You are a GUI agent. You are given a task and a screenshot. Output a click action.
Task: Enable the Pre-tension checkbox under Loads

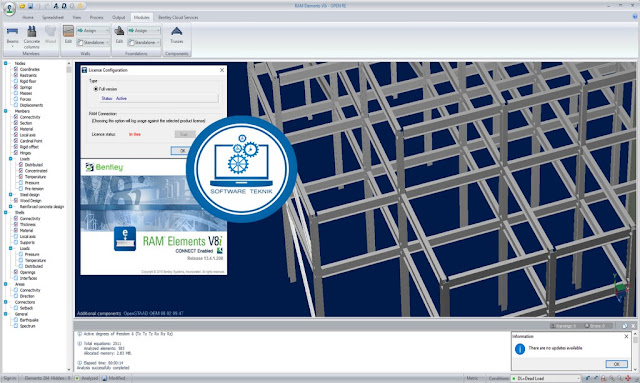click(x=21, y=189)
